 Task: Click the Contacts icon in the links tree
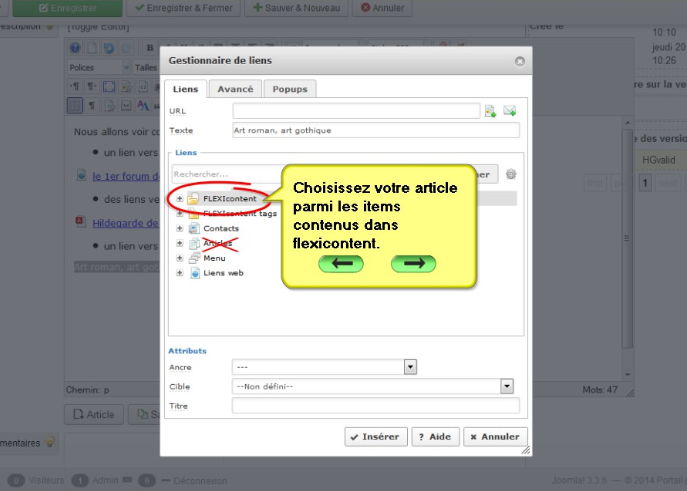click(194, 228)
